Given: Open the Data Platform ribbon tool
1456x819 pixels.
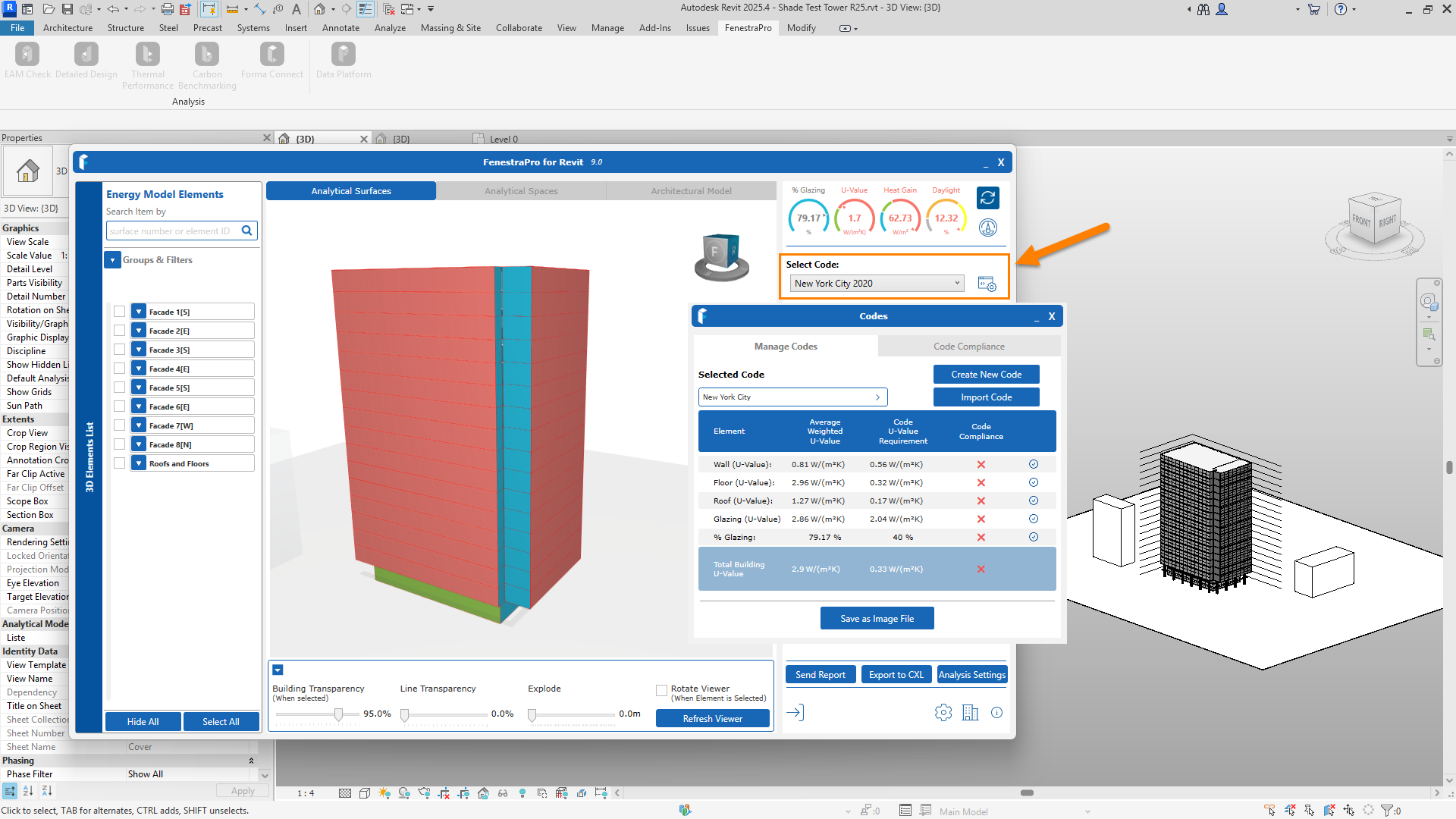Looking at the screenshot, I should [344, 60].
